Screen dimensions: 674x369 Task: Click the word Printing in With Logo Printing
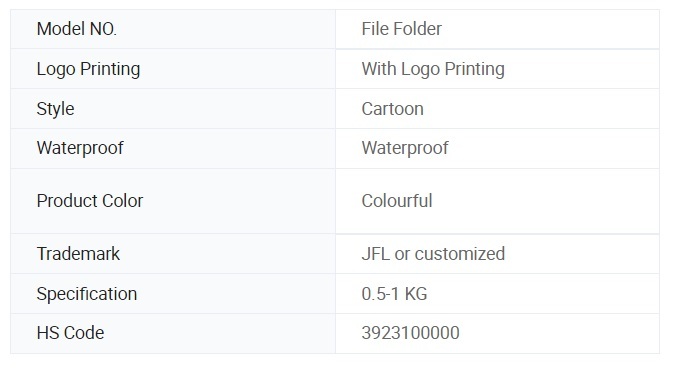point(475,69)
